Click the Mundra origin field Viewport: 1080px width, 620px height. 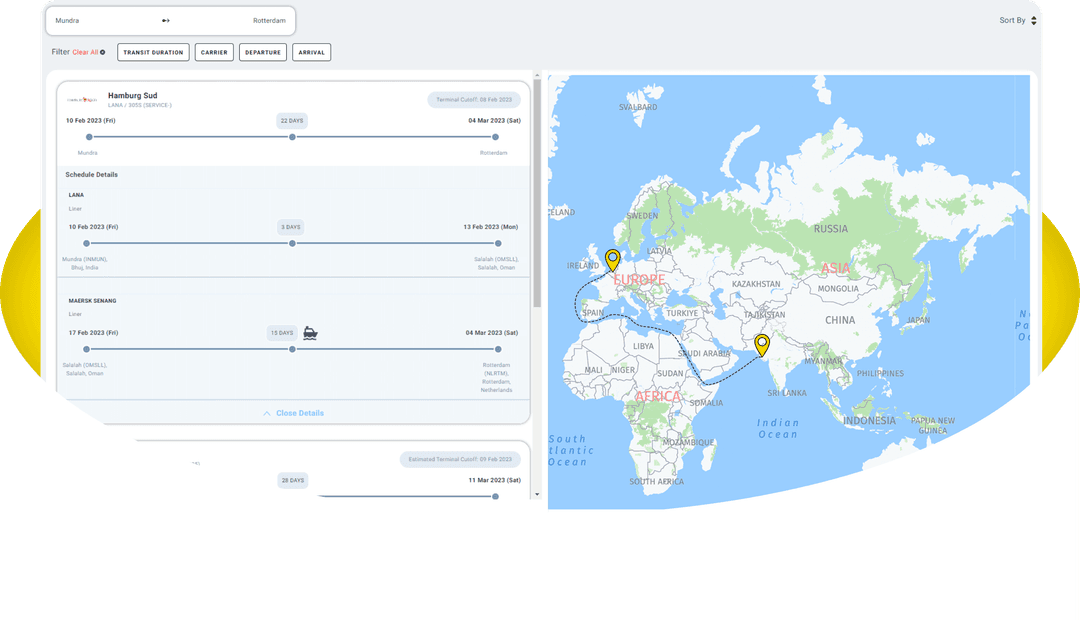(68, 20)
